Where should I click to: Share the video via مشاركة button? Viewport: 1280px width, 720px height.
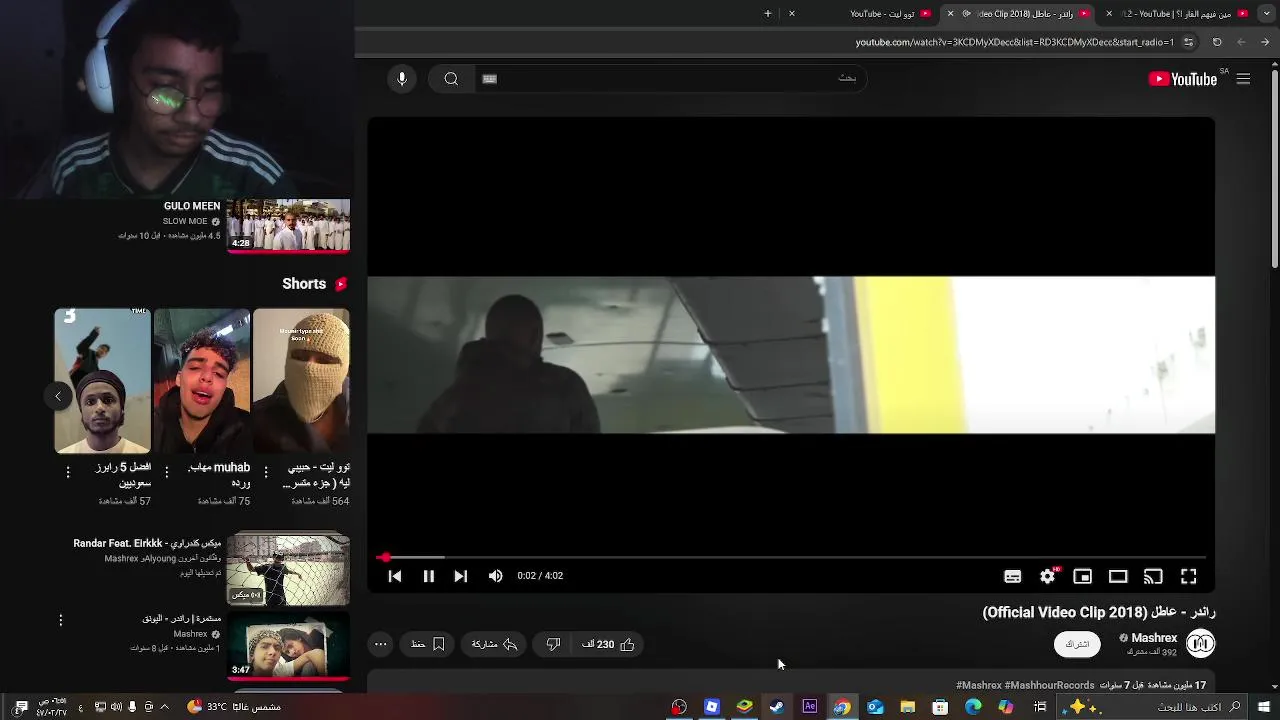tap(494, 645)
